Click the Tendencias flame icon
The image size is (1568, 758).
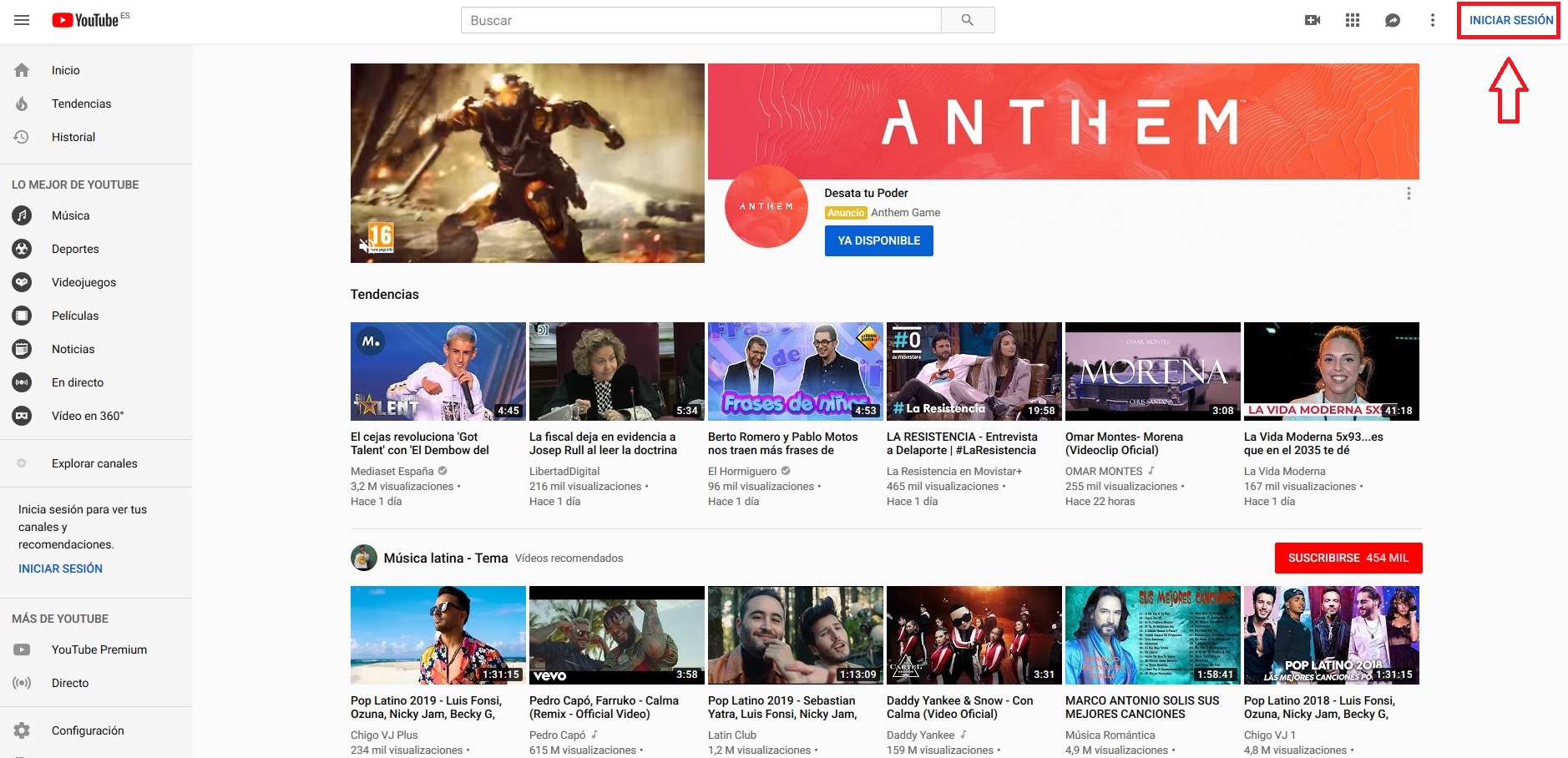22,104
